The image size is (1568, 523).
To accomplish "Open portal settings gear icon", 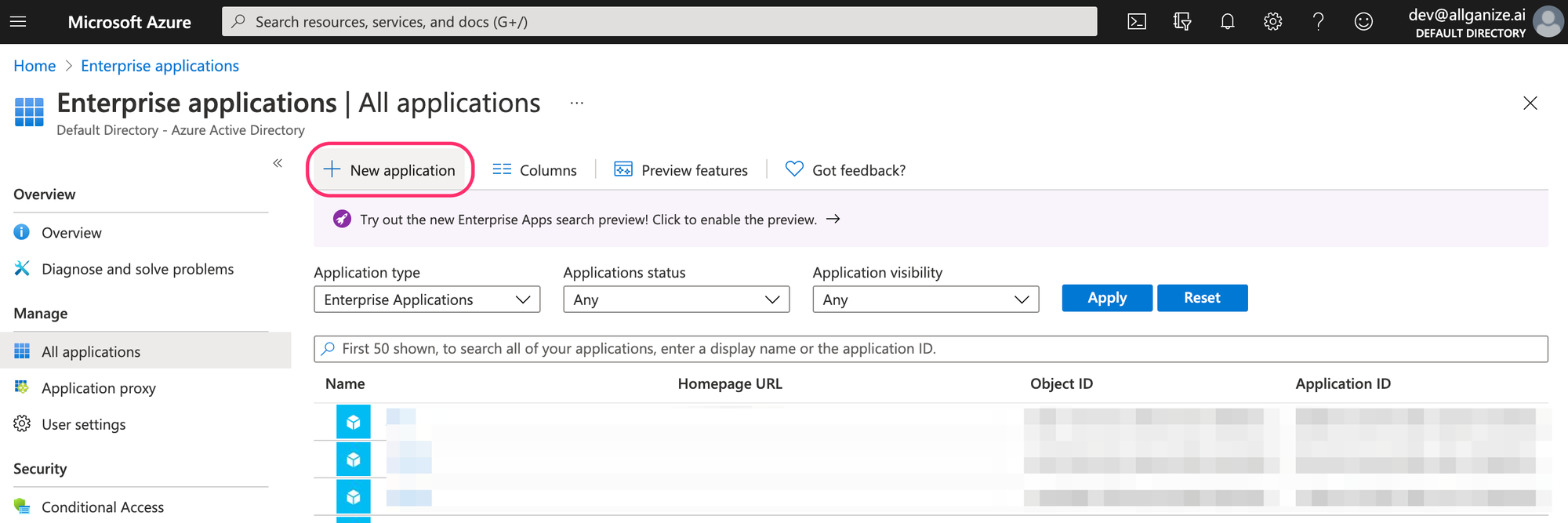I will click(1273, 22).
